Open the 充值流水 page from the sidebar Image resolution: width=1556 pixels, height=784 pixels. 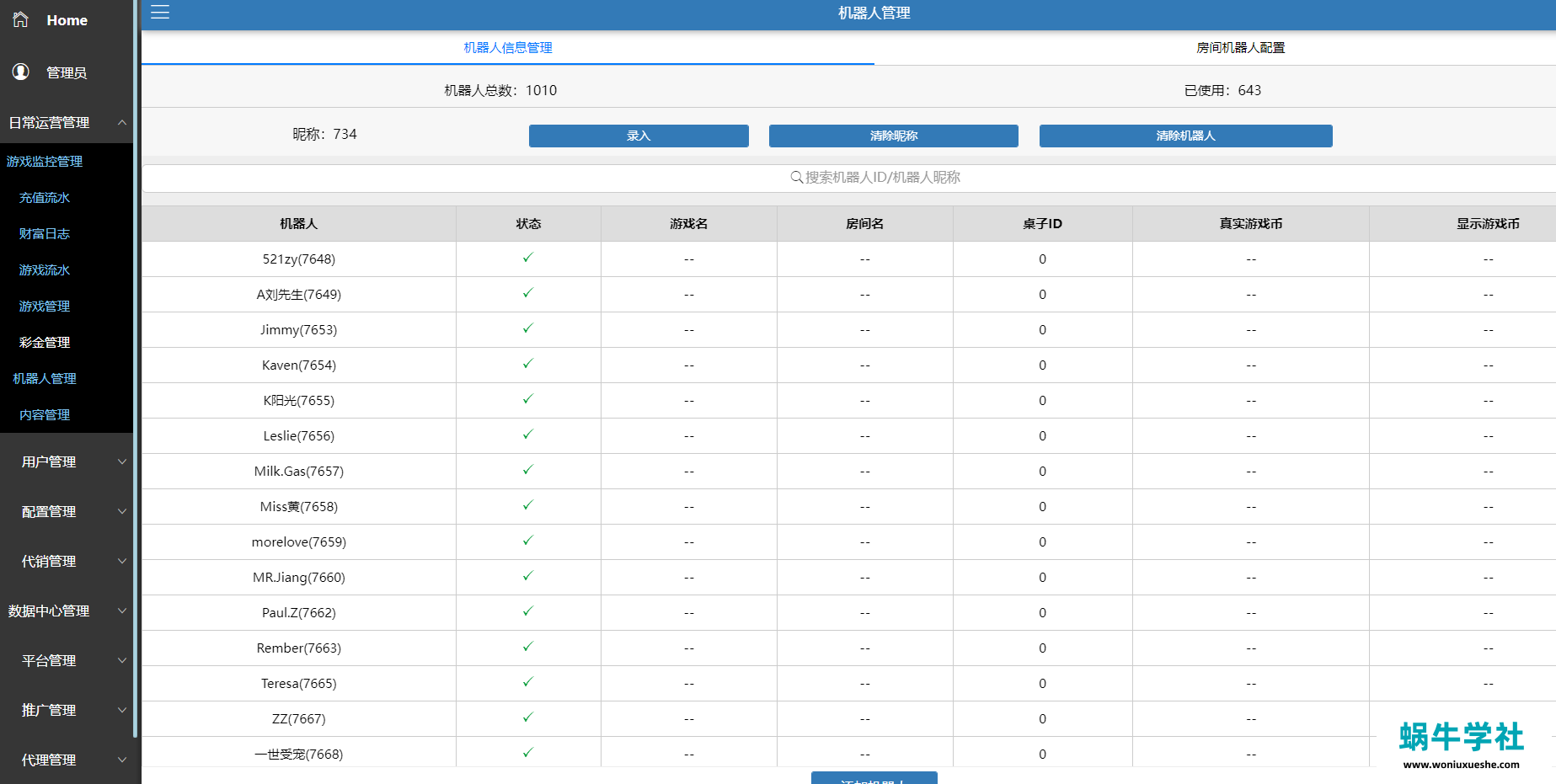44,197
